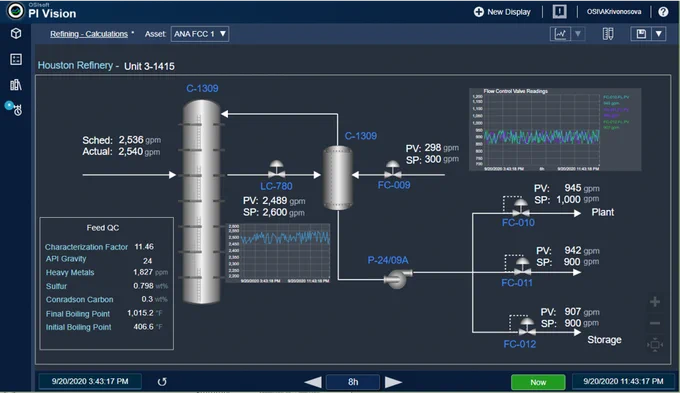Click the Heavy Metals value 1,827

click(143, 272)
